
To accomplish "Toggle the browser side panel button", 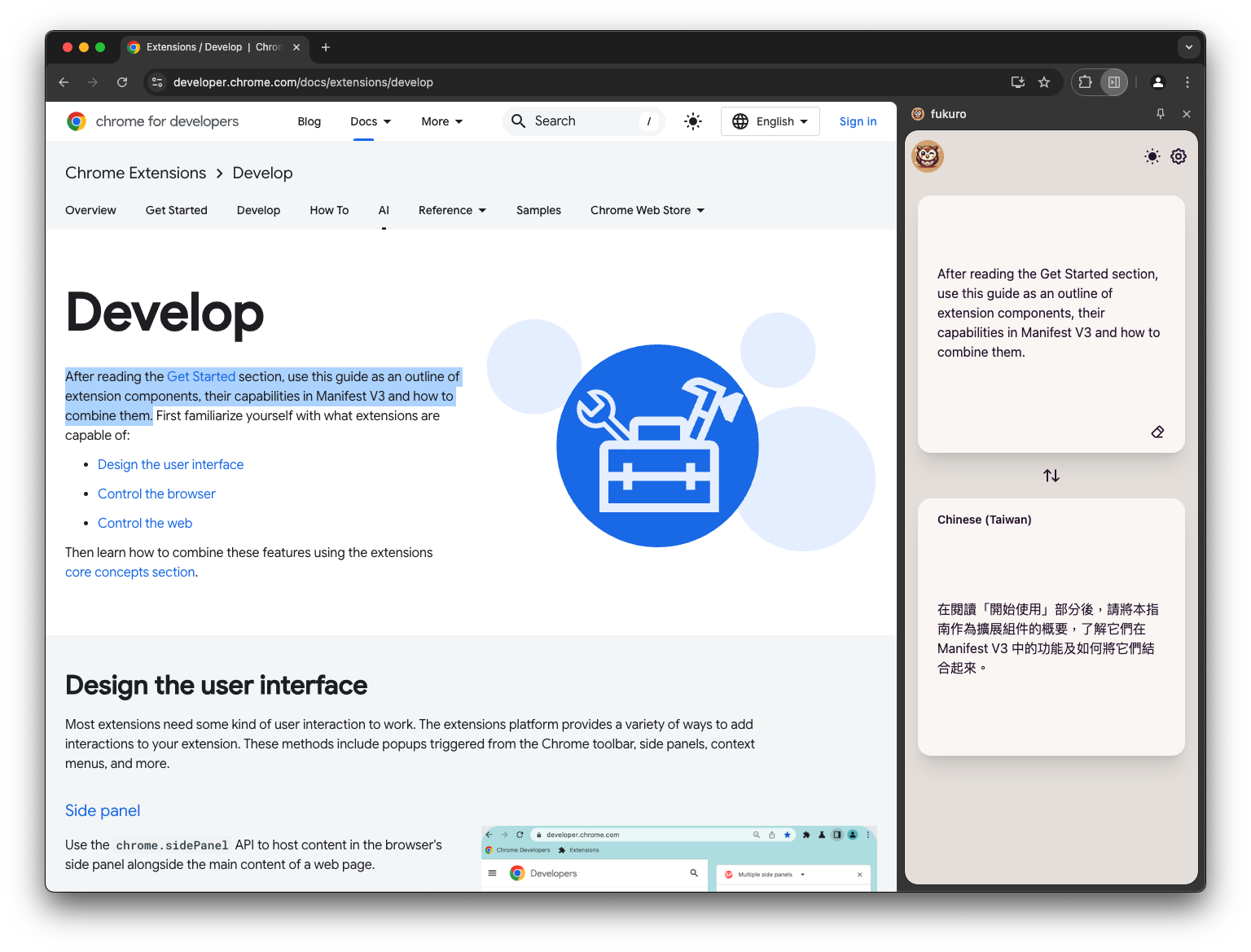I will point(1113,81).
